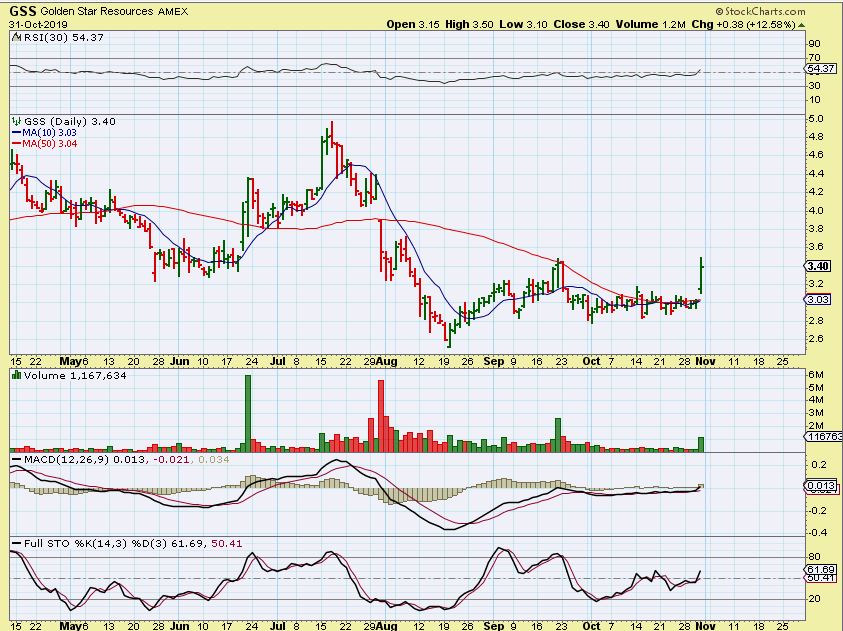Click the Volume legend bar icon
The height and width of the screenshot is (631, 843).
pyautogui.click(x=14, y=375)
